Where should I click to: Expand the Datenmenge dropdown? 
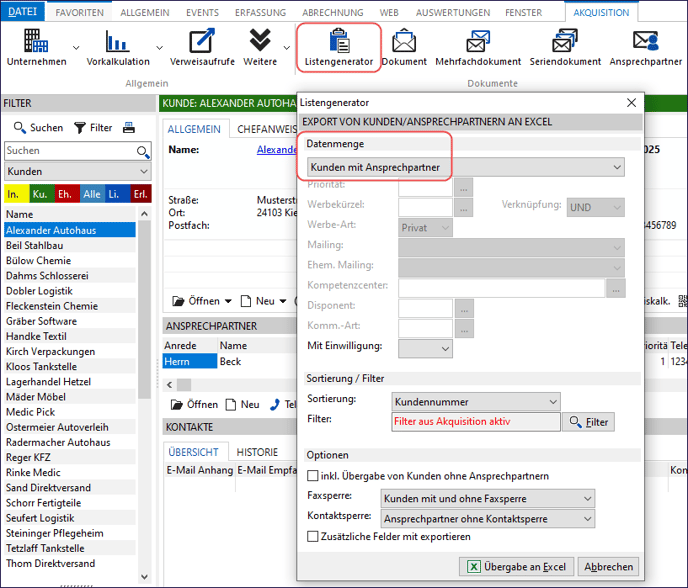click(466, 167)
